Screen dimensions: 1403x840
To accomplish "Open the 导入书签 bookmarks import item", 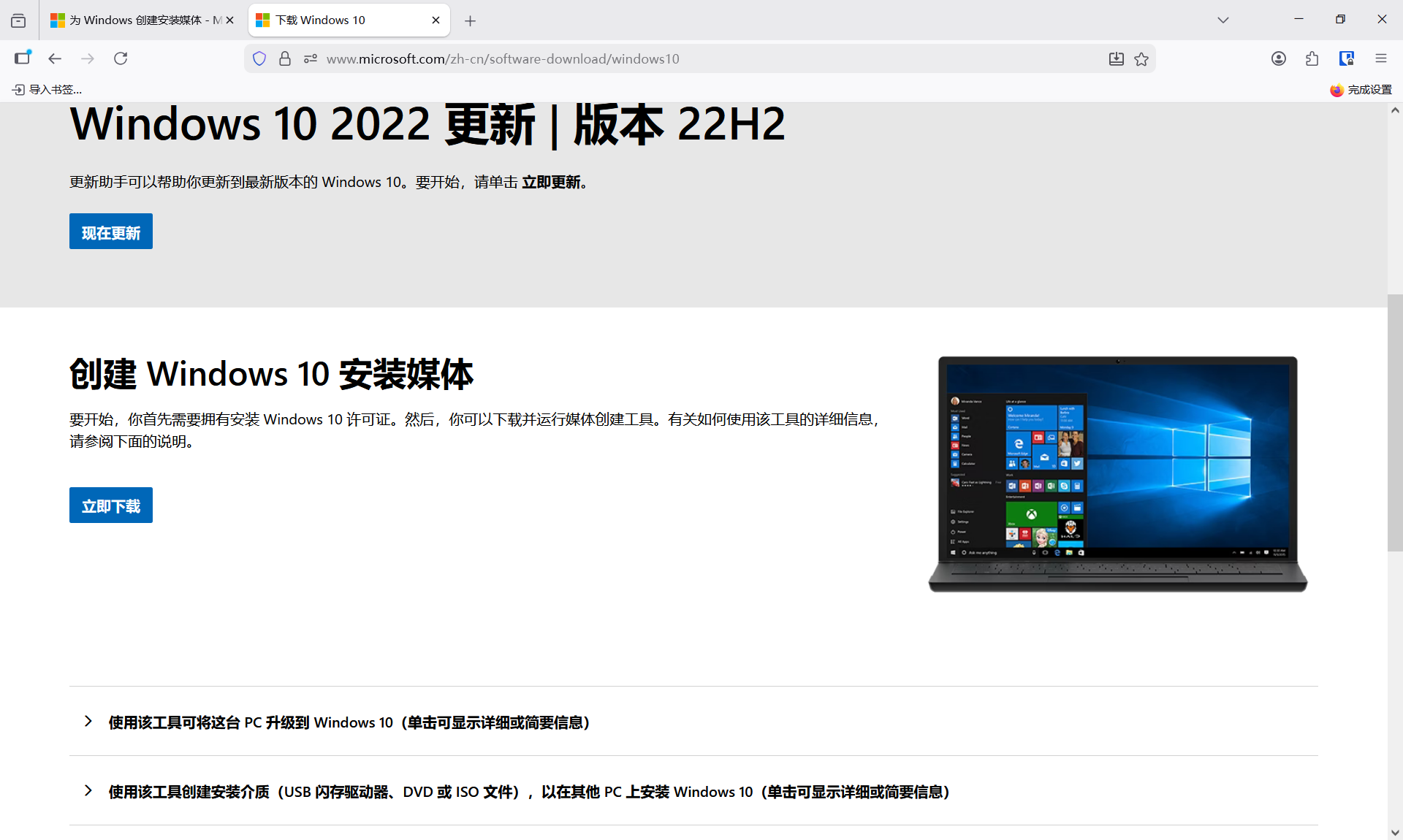I will (x=47, y=90).
